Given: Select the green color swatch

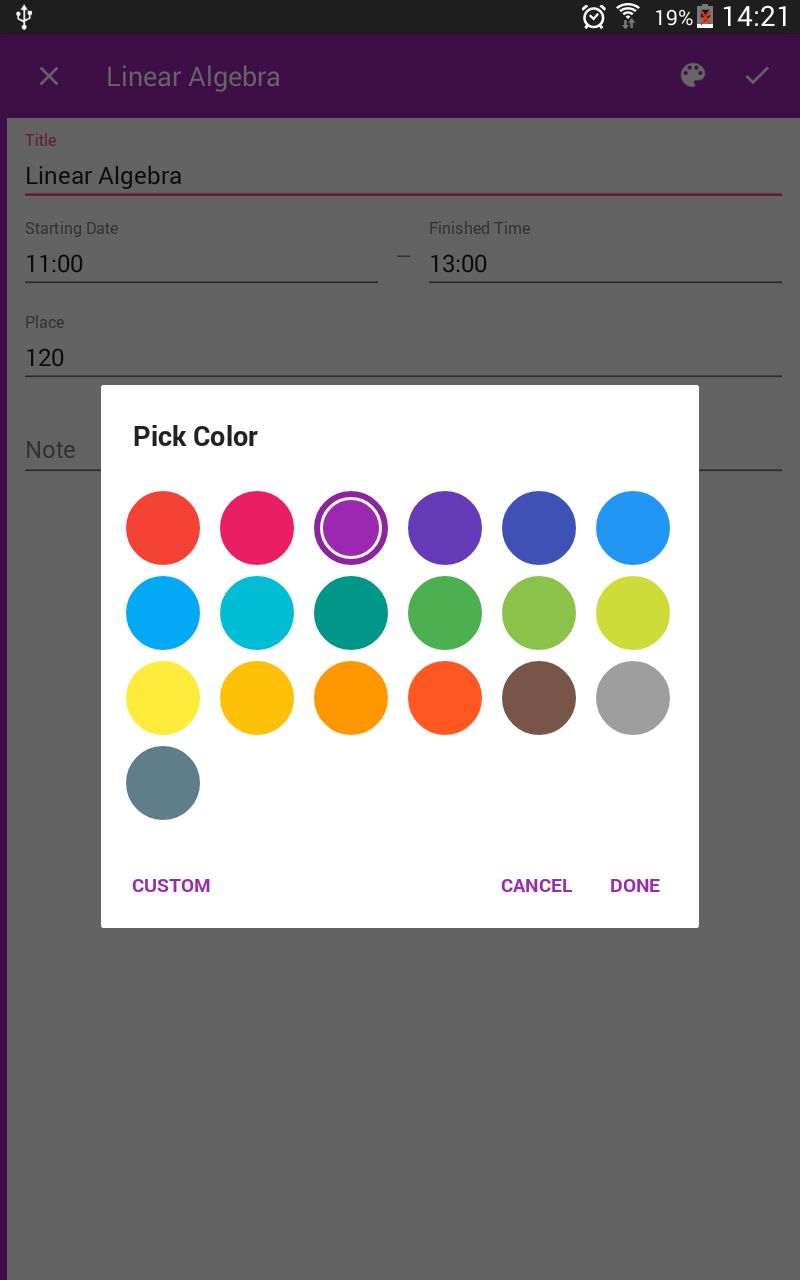Looking at the screenshot, I should [445, 613].
